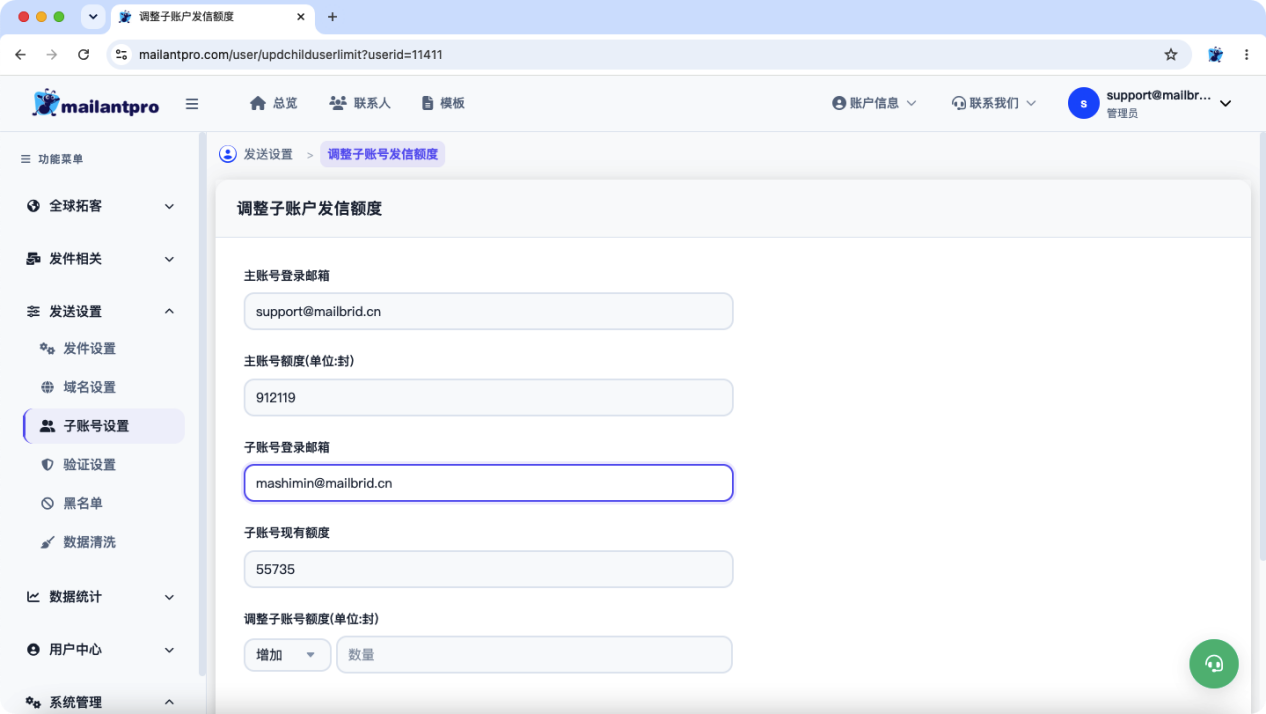Click the 发送设置 breadcrumb link
Viewport: 1266px width, 714px height.
pyautogui.click(x=268, y=154)
